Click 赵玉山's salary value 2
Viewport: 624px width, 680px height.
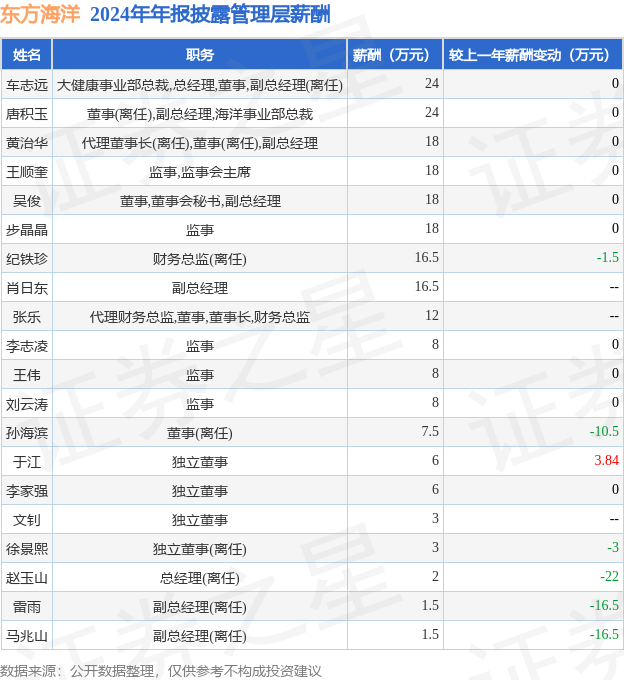435,576
